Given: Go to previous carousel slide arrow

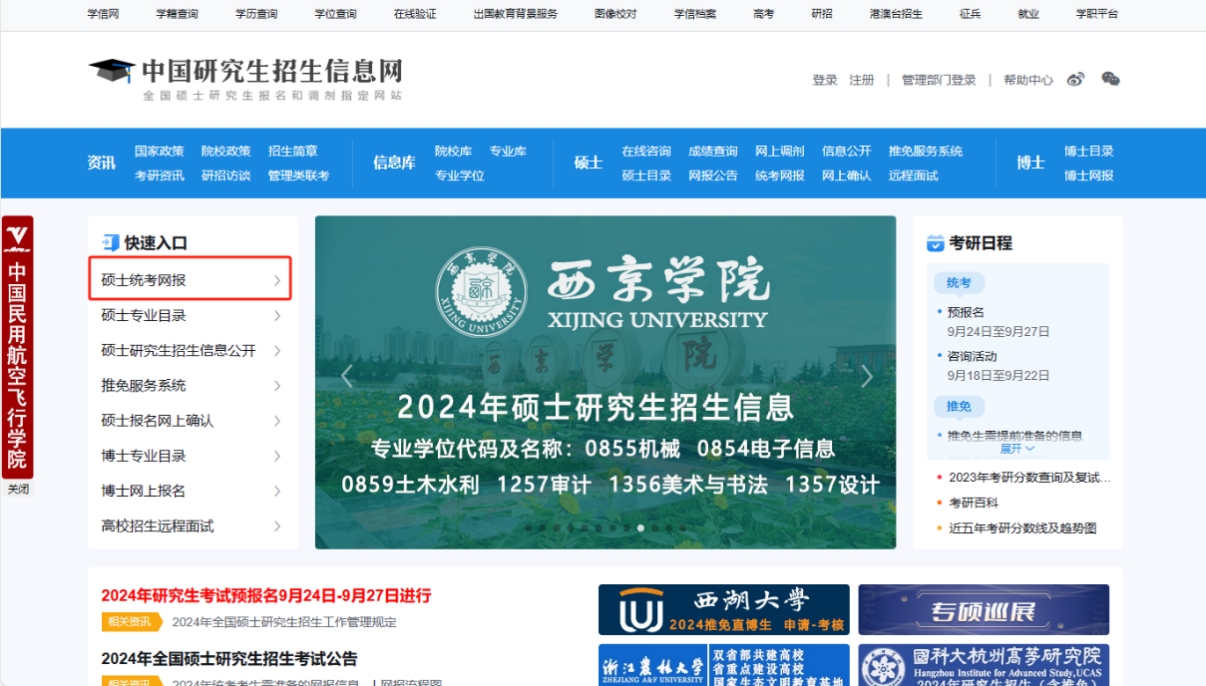Looking at the screenshot, I should [x=347, y=377].
